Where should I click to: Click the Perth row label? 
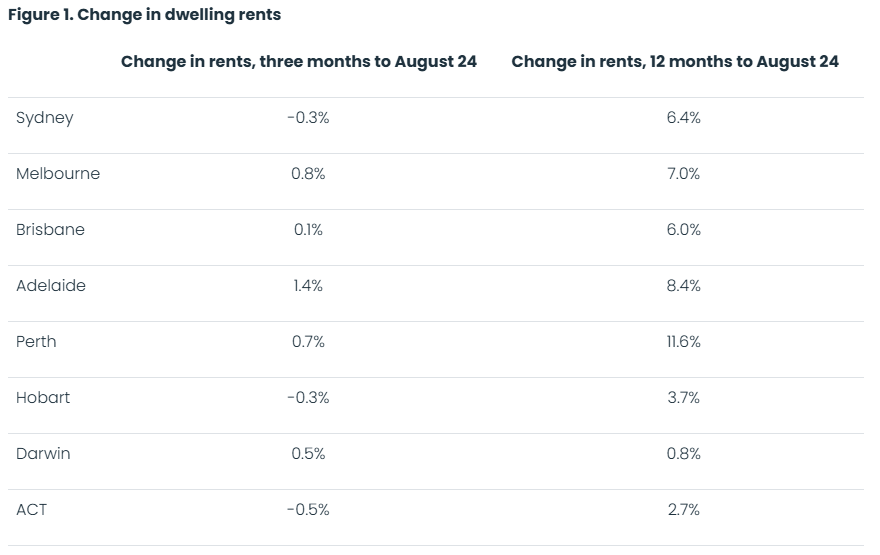click(36, 342)
